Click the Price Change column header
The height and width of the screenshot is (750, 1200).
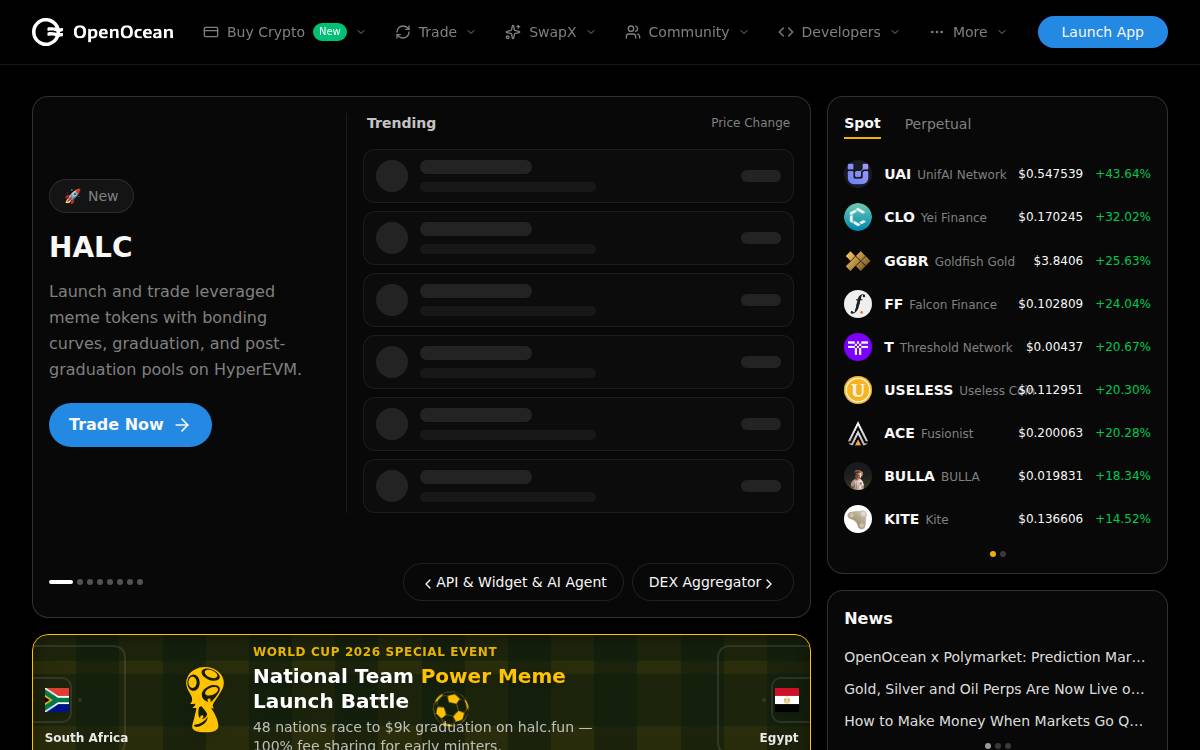(750, 123)
